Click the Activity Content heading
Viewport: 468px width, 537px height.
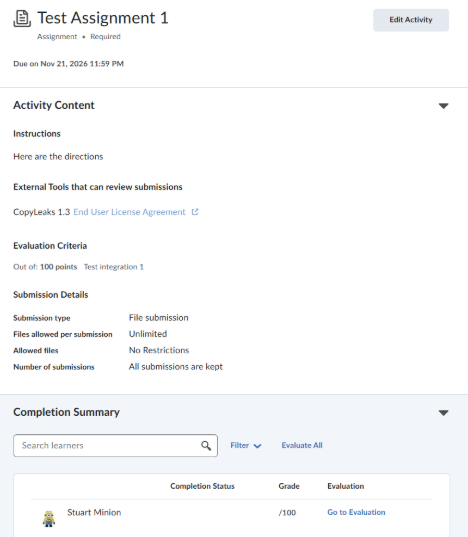point(54,105)
